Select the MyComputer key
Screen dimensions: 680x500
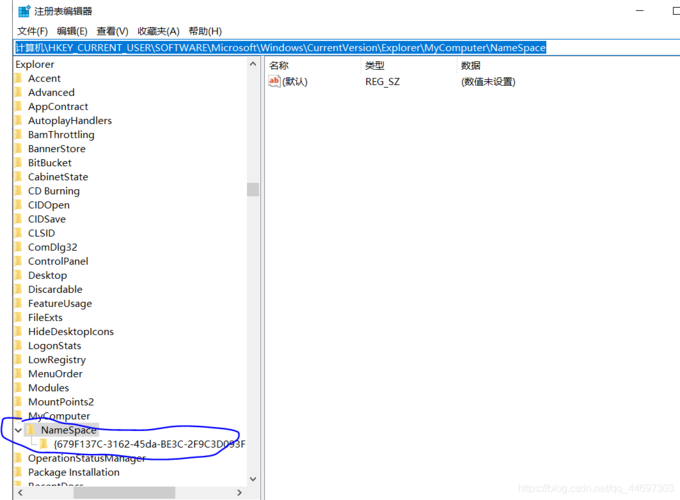coord(59,416)
